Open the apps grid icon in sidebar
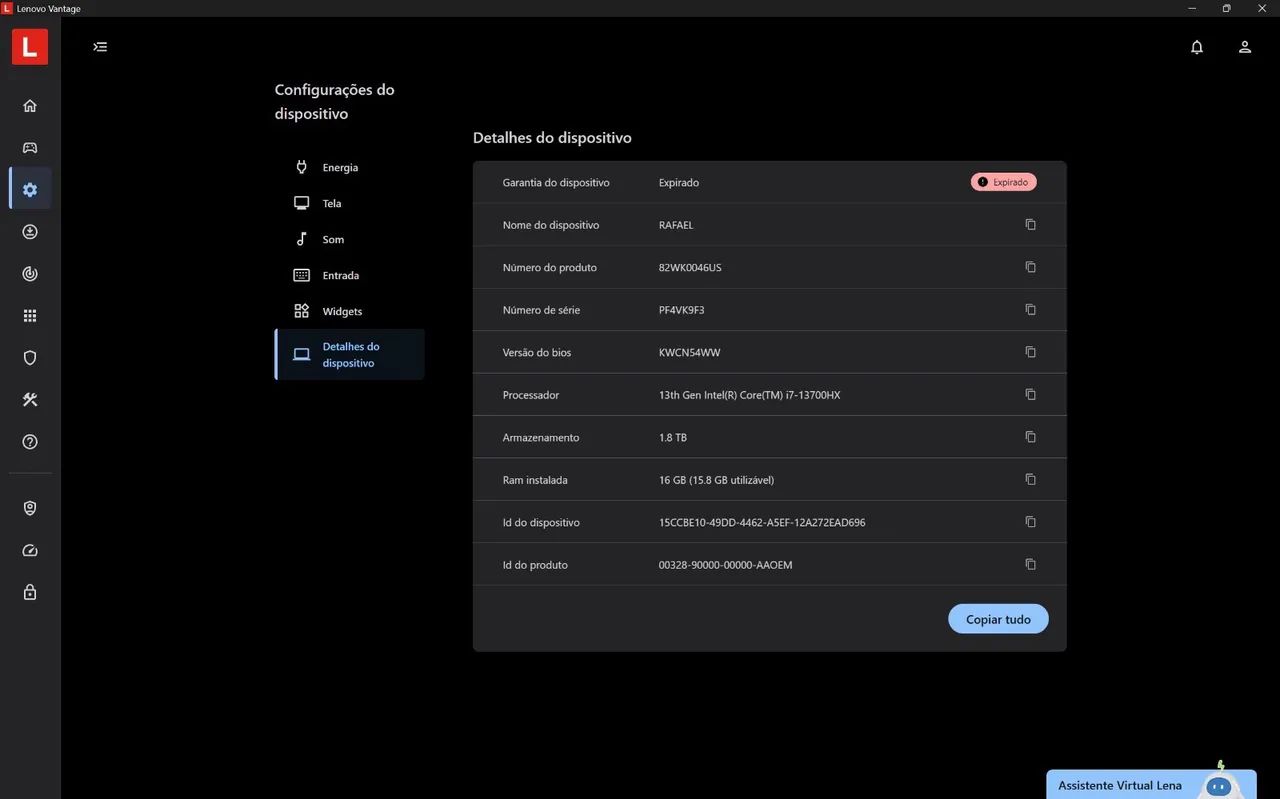1280x799 pixels. coord(30,316)
